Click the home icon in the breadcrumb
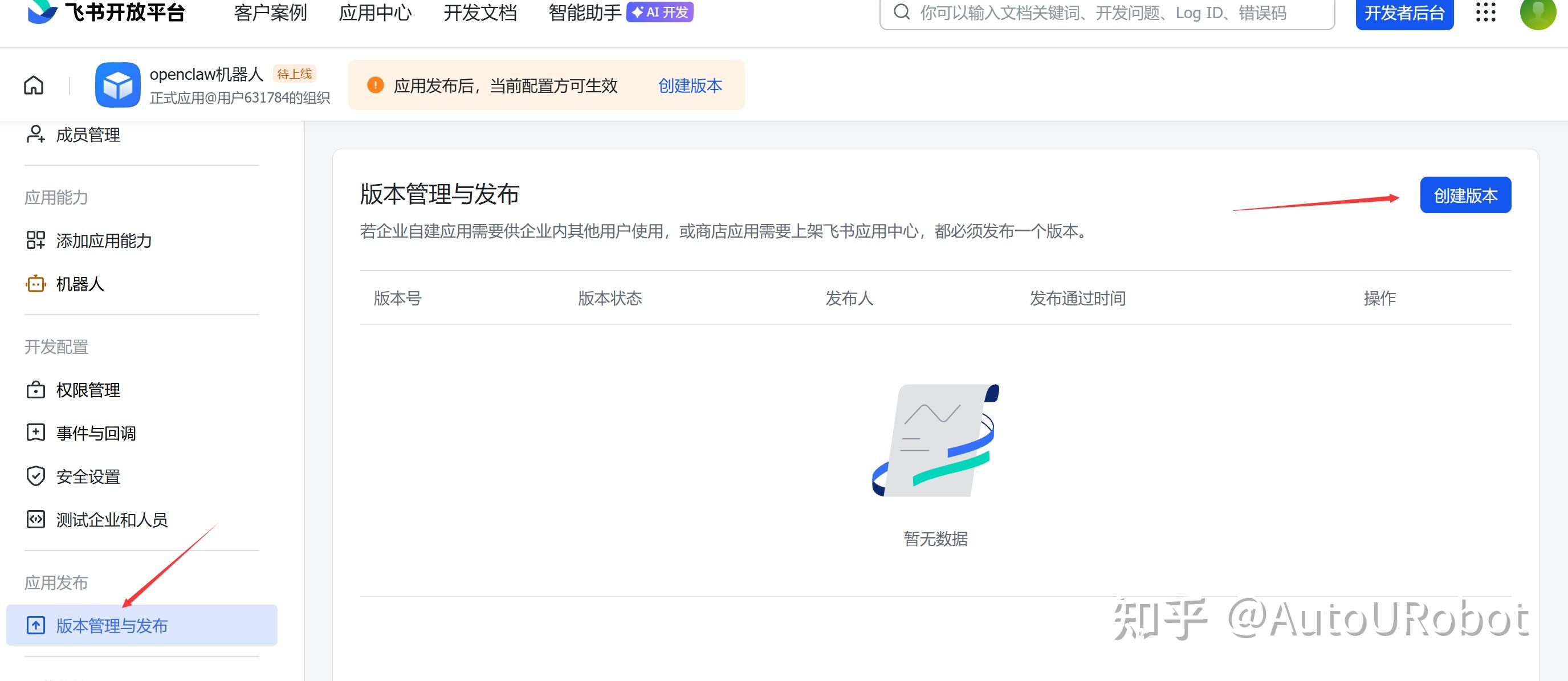Image resolution: width=1568 pixels, height=681 pixels. click(34, 85)
